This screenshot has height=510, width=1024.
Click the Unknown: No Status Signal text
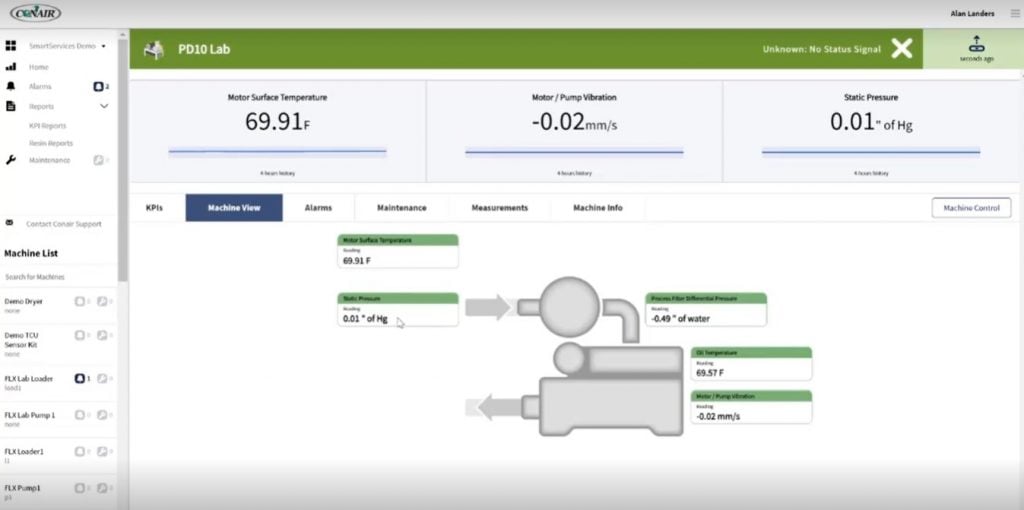822,49
